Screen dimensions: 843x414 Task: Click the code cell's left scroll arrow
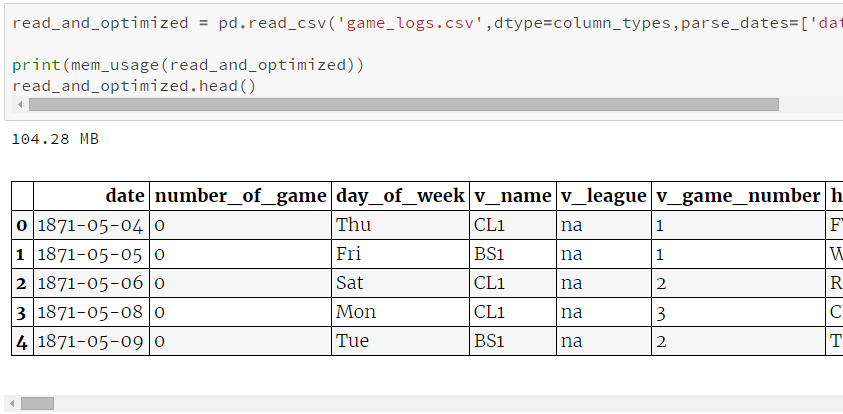pos(20,104)
